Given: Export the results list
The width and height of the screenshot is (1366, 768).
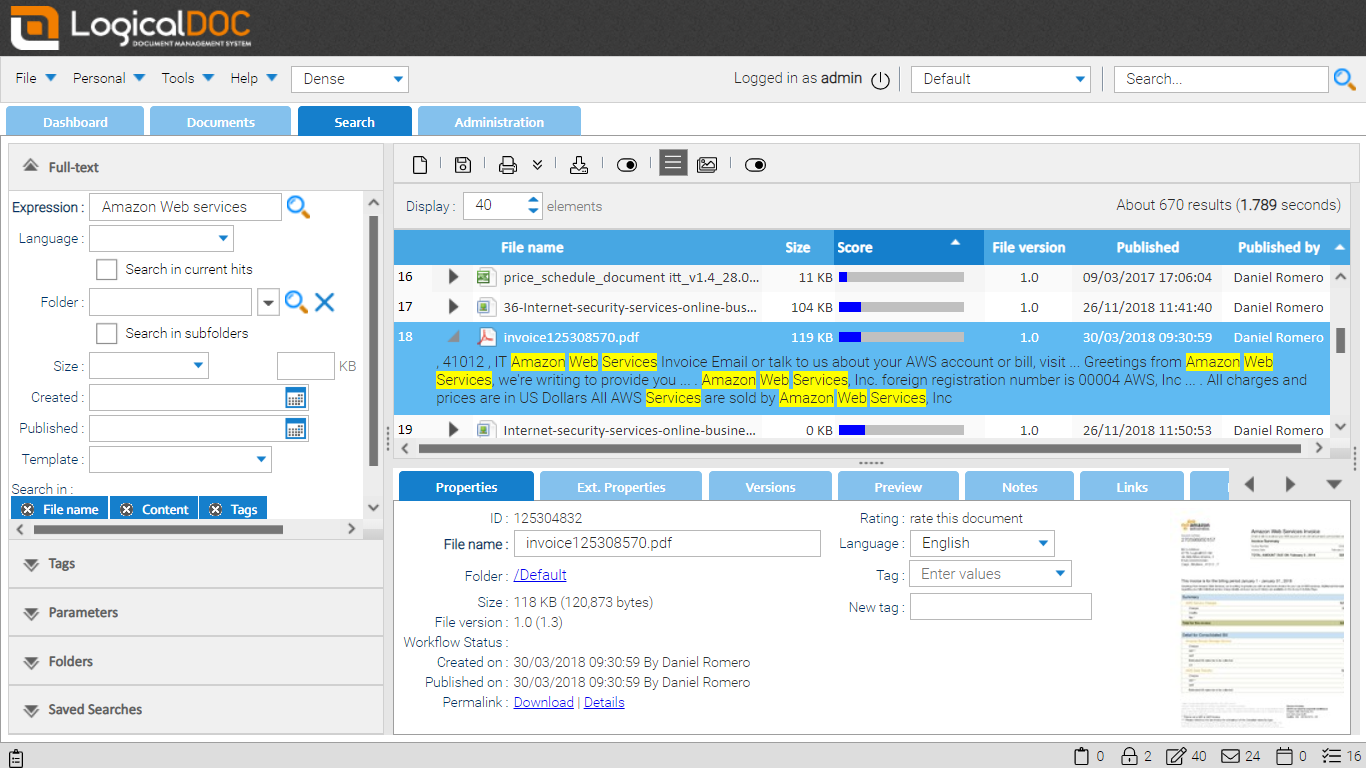Looking at the screenshot, I should 579,163.
